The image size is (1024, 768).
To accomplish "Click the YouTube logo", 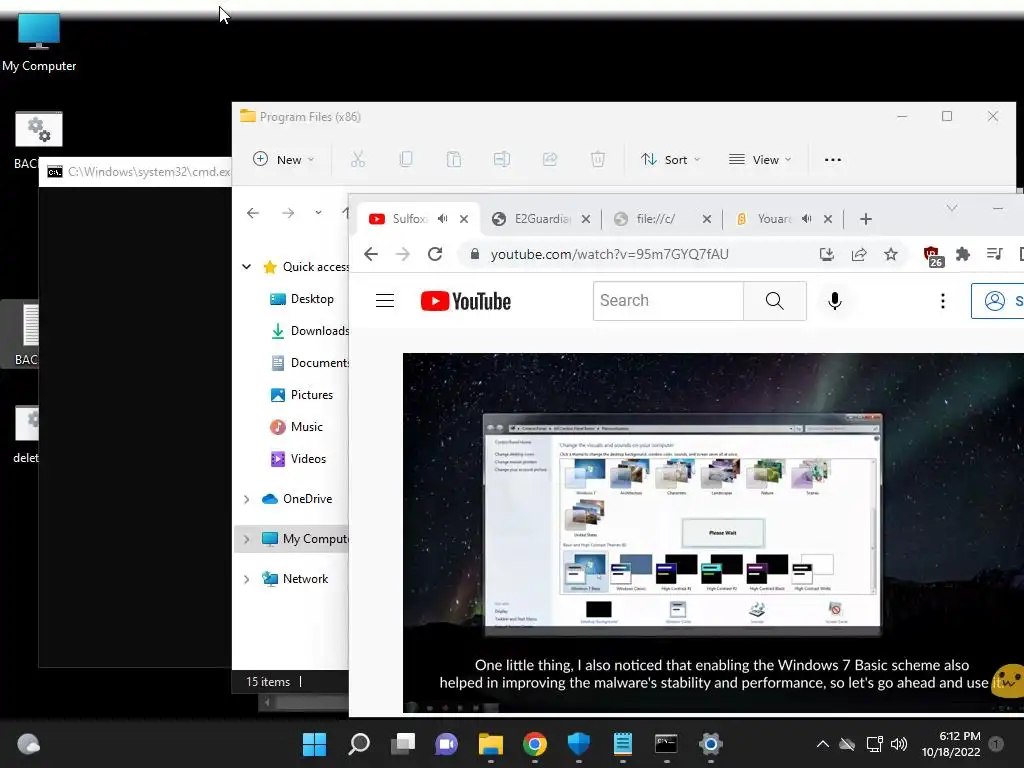I will point(466,301).
